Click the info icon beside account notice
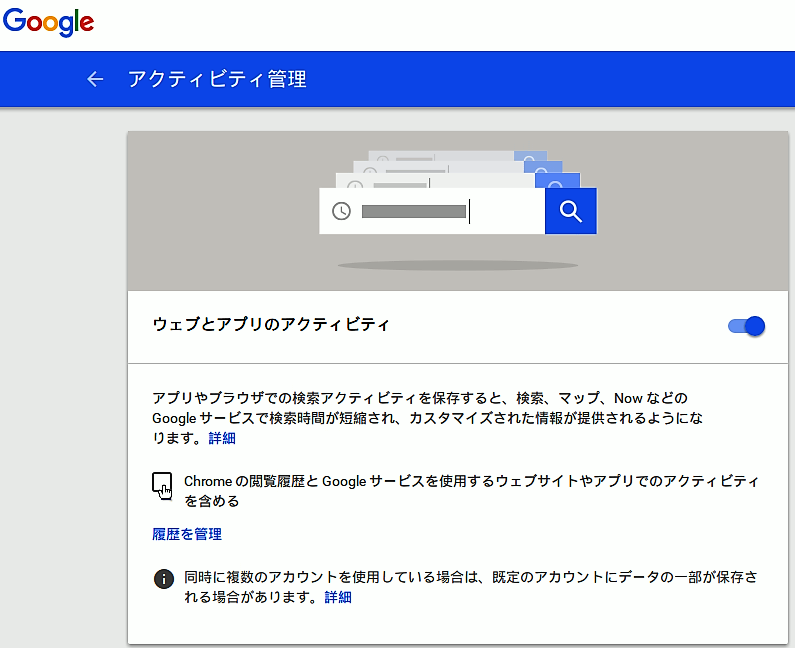The width and height of the screenshot is (795, 648). coord(163,579)
